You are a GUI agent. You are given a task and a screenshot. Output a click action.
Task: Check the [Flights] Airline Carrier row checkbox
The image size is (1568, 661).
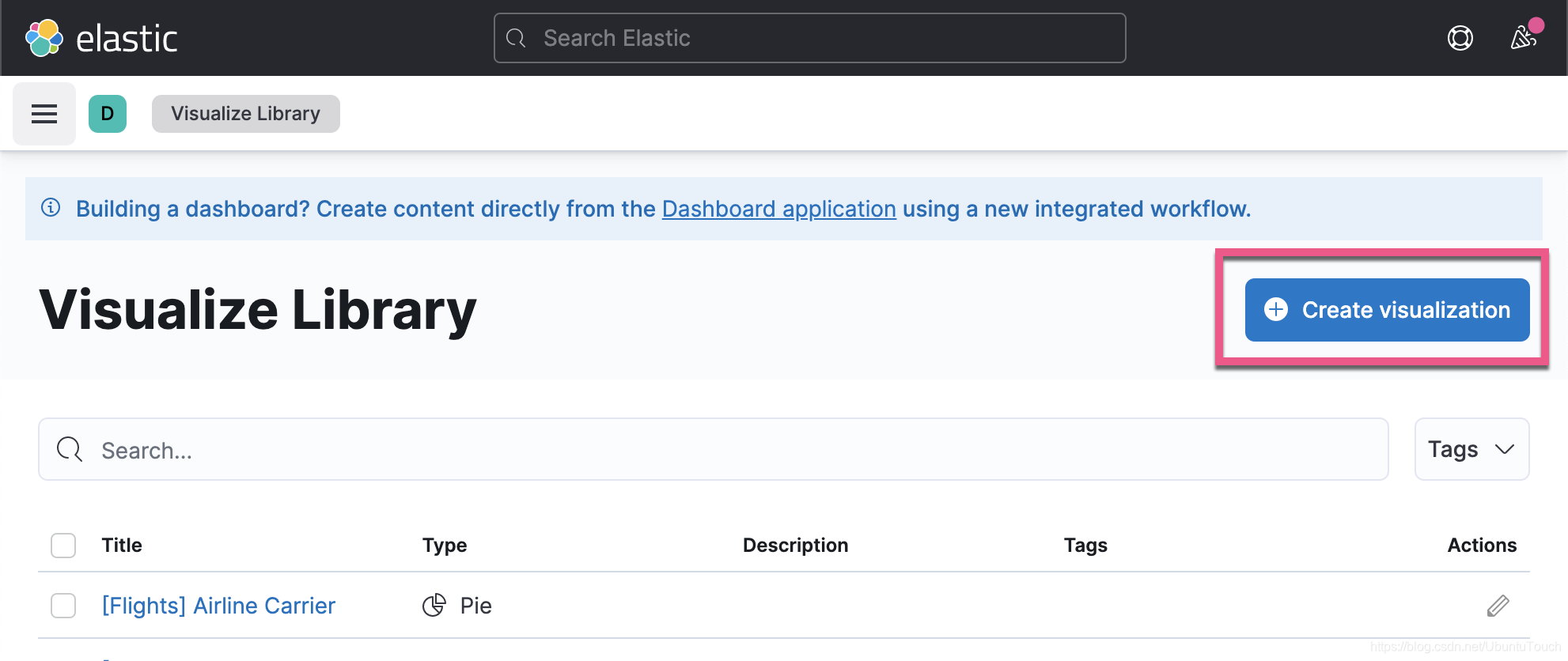click(x=63, y=606)
